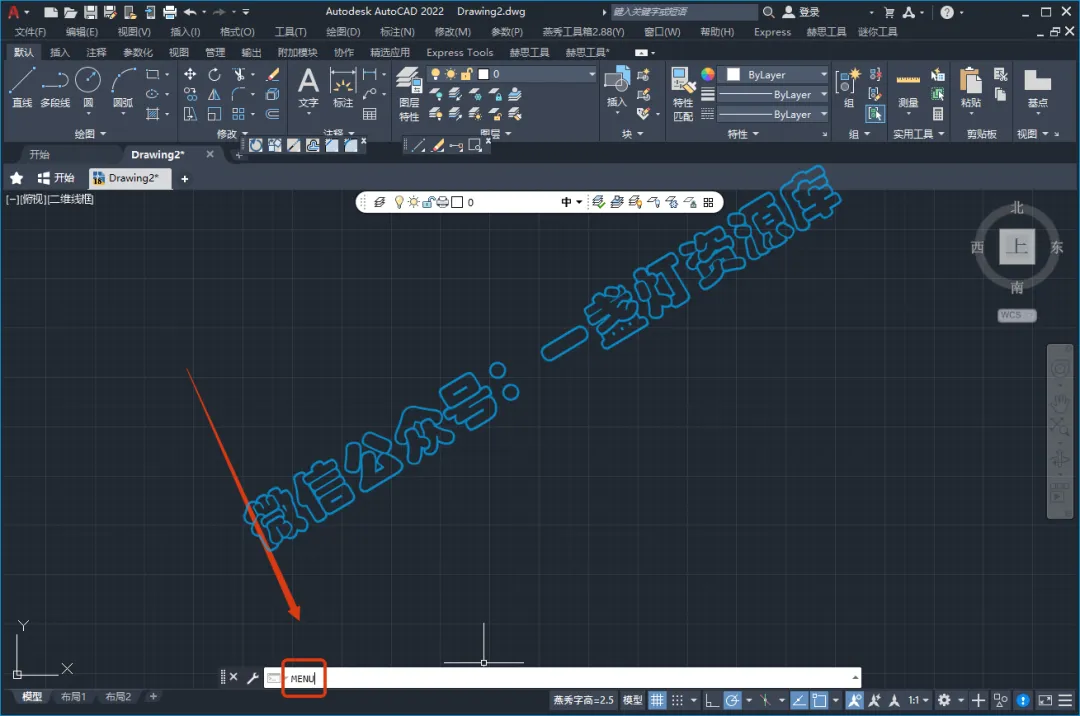Click the Customize wrench icon beside command line

click(252, 677)
